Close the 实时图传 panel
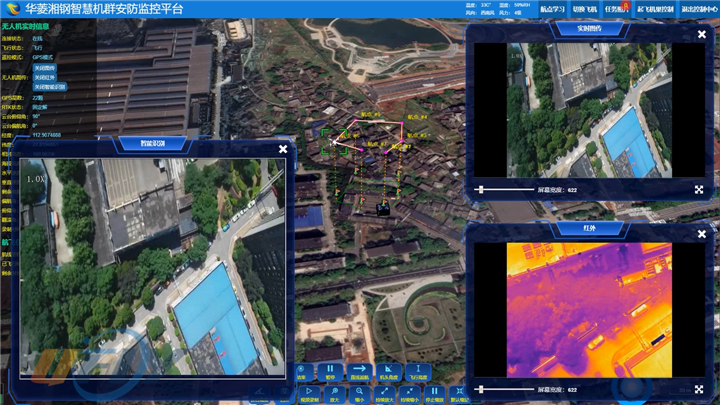The width and height of the screenshot is (720, 405). click(x=702, y=34)
